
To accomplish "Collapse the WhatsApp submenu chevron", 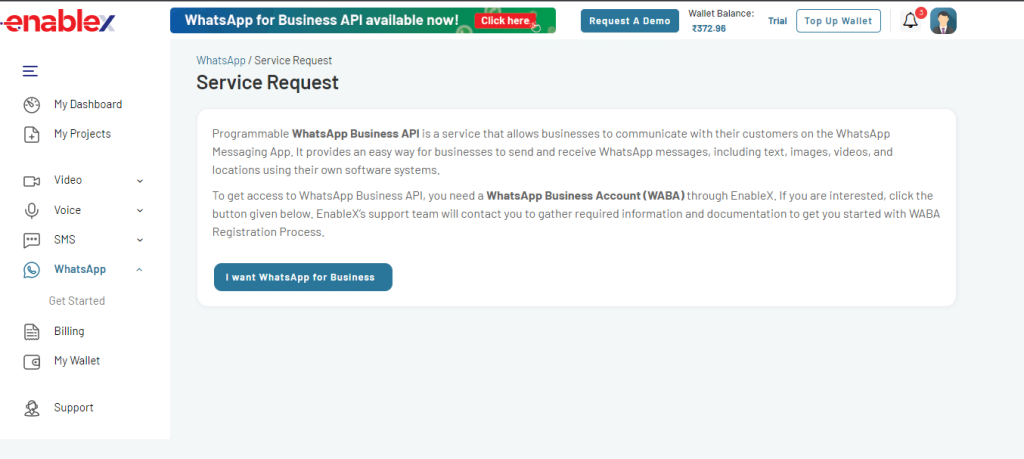I will point(140,270).
